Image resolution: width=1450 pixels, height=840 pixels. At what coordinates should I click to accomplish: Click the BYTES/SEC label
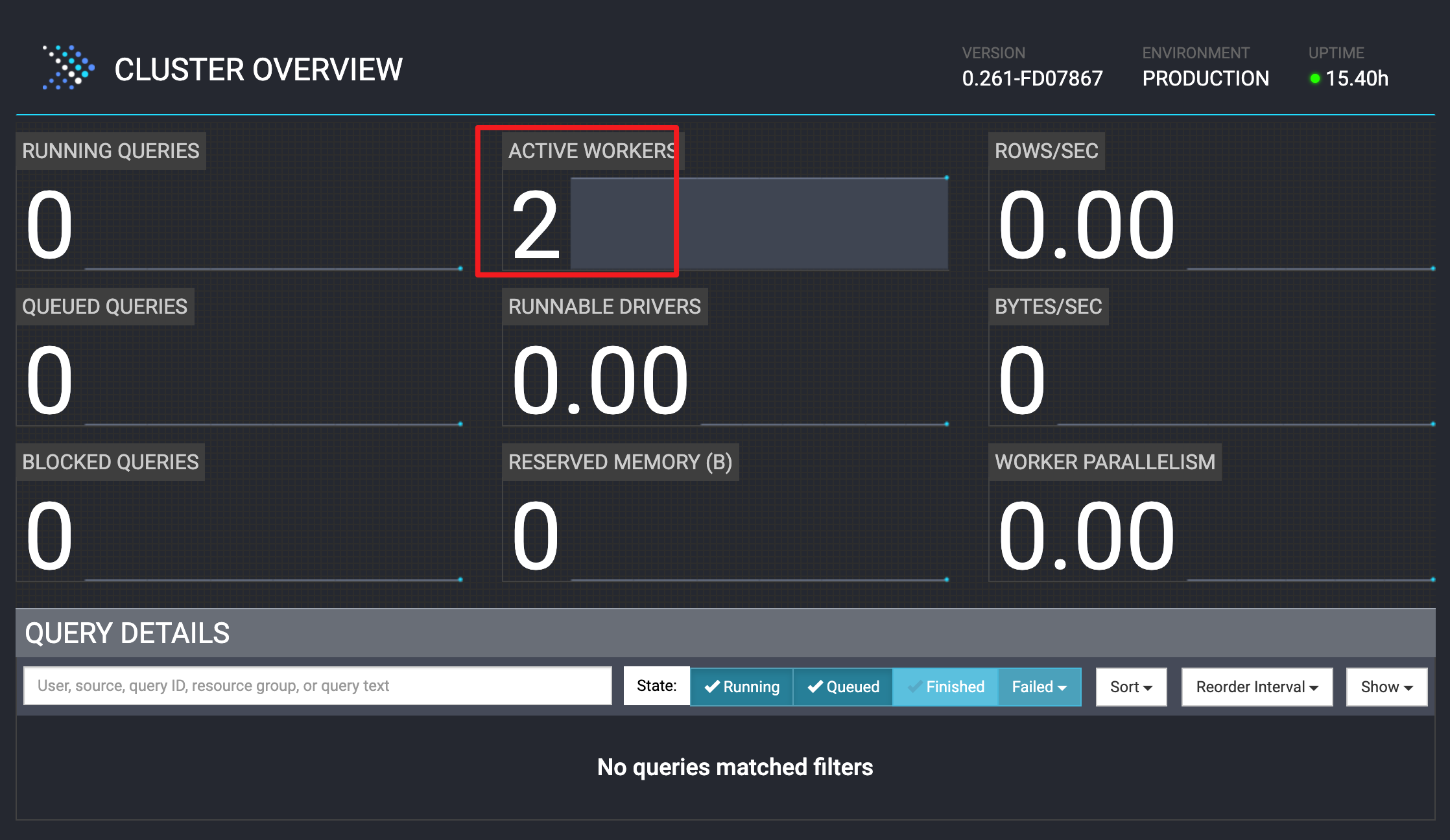point(1049,307)
